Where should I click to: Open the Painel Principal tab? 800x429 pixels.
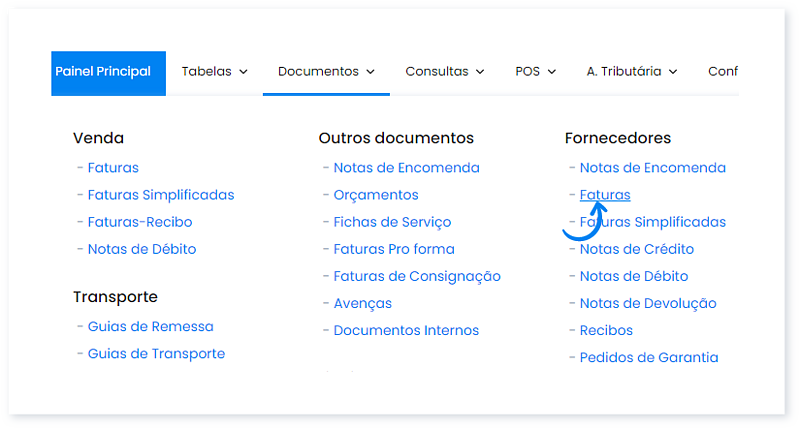pyautogui.click(x=103, y=72)
